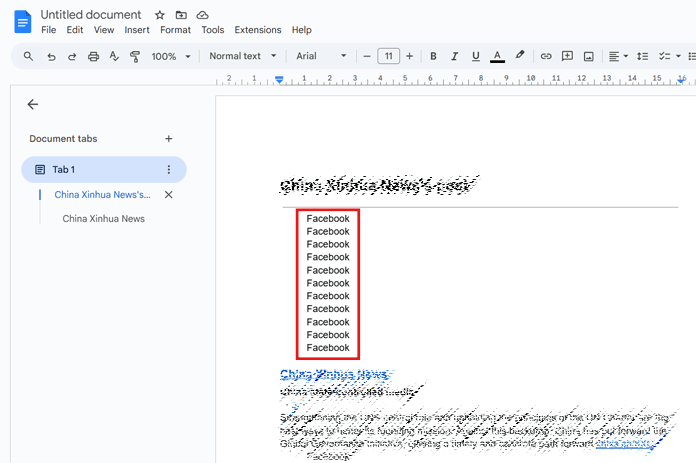The width and height of the screenshot is (696, 463).
Task: Activate the paint format tool
Action: click(135, 56)
